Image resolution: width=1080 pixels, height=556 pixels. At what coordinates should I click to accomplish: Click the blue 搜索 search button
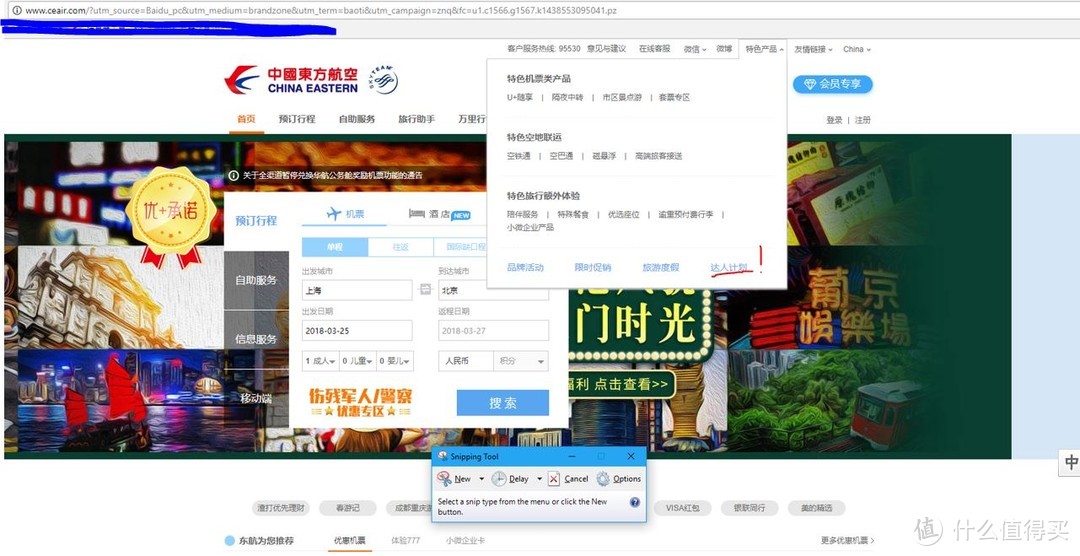503,403
